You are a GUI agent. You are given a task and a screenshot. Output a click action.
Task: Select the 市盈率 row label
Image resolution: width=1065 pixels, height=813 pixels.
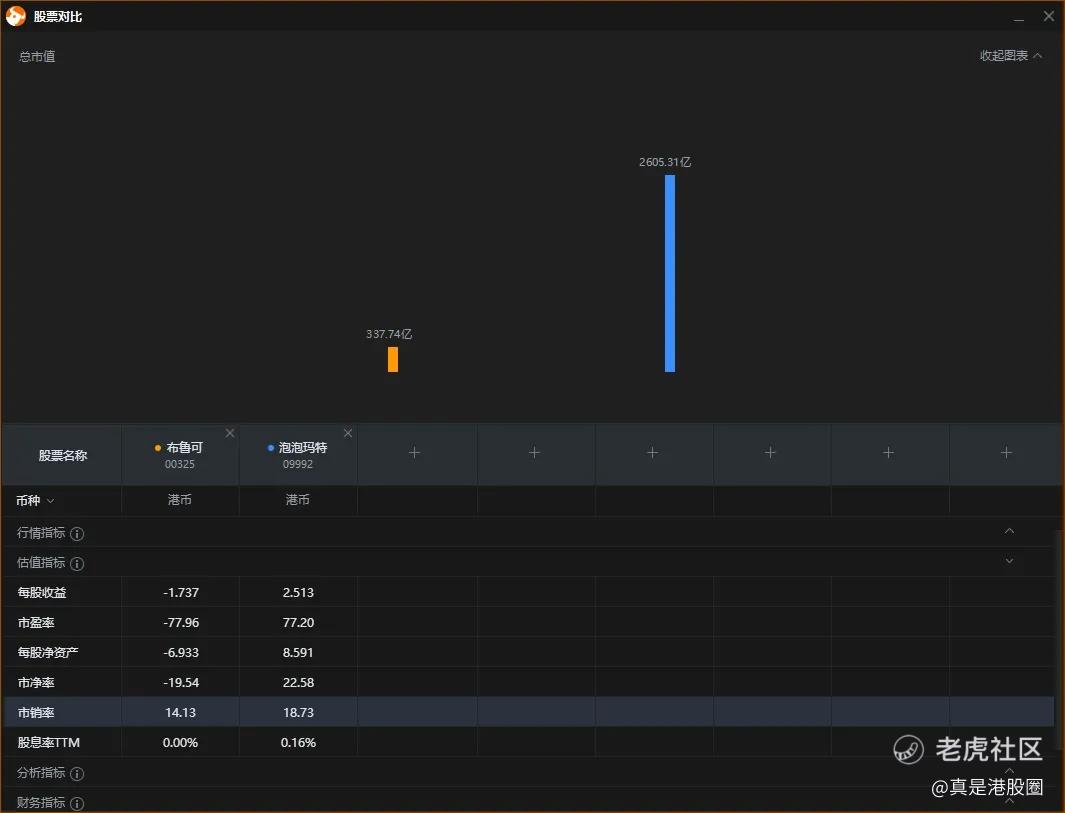[35, 623]
